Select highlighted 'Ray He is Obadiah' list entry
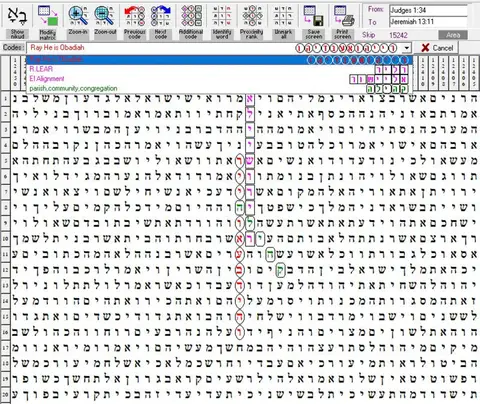Screen dimensions: 480x404 point(219,60)
